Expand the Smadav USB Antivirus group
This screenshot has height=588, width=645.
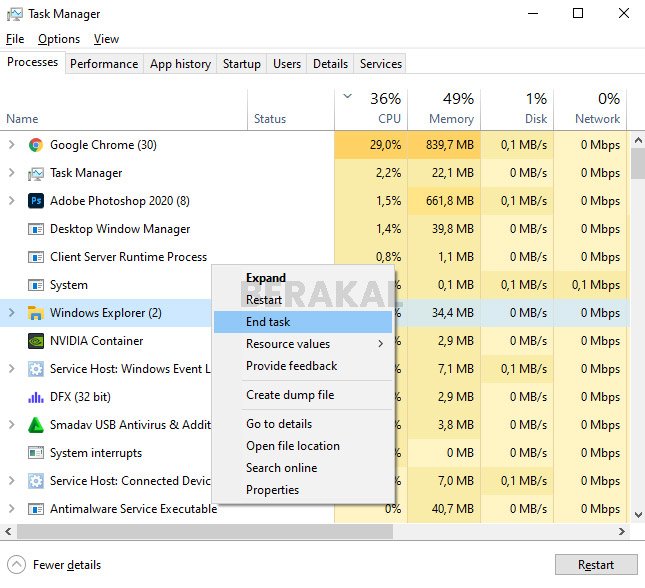pyautogui.click(x=12, y=425)
